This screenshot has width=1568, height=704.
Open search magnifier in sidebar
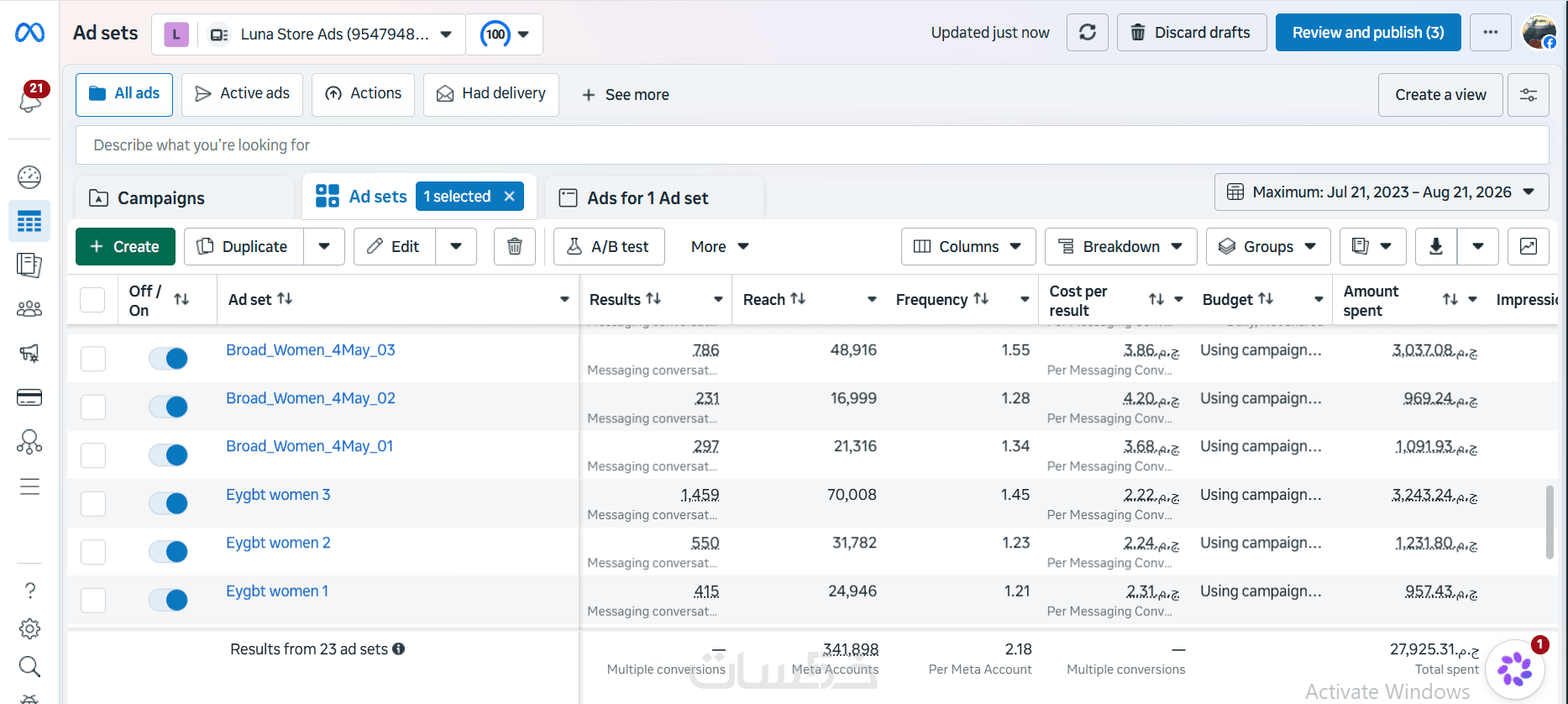coord(29,667)
